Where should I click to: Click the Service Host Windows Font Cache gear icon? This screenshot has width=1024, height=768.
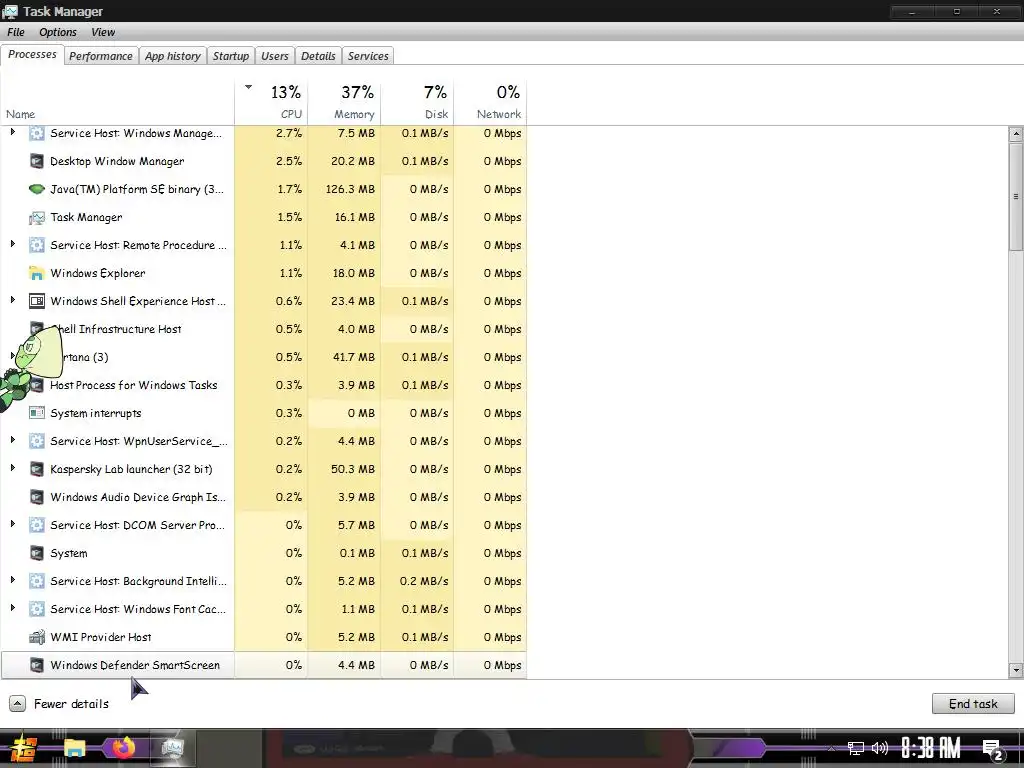coord(37,609)
